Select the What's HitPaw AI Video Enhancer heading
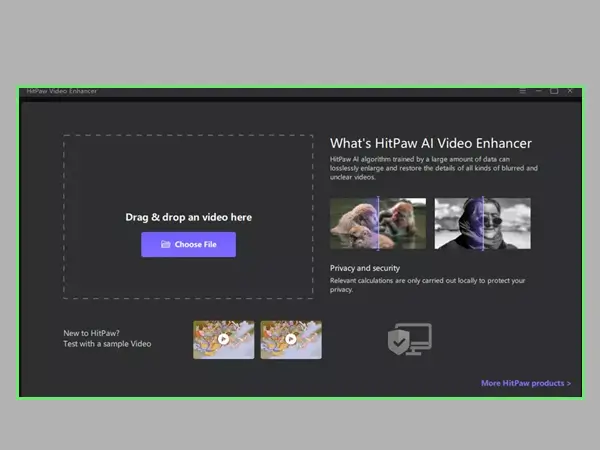The width and height of the screenshot is (600, 450). (431, 143)
